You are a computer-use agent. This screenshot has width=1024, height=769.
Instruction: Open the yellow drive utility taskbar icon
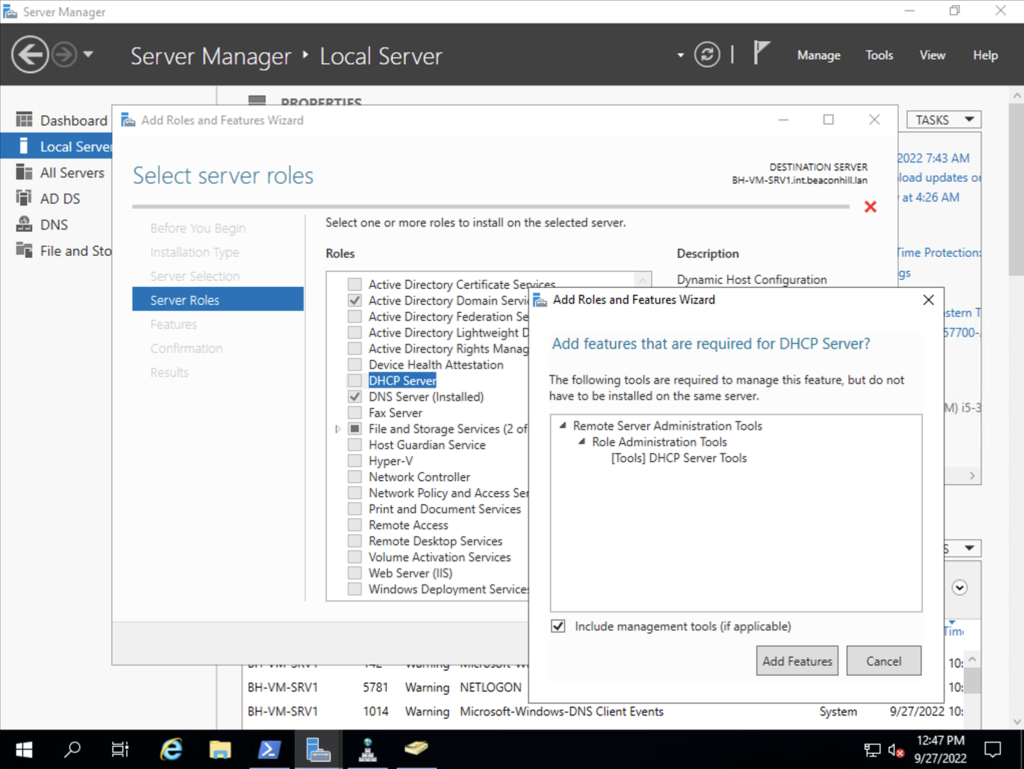pos(416,749)
